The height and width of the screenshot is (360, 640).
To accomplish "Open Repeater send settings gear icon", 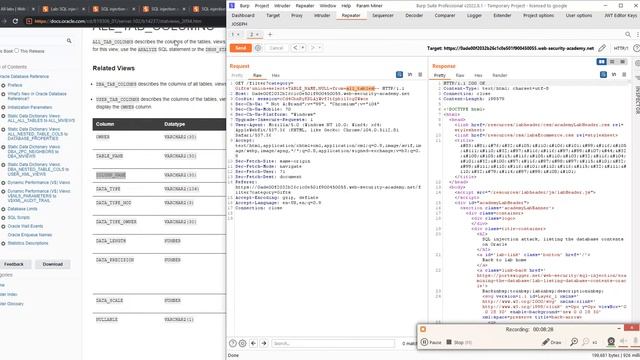I will point(258,48).
